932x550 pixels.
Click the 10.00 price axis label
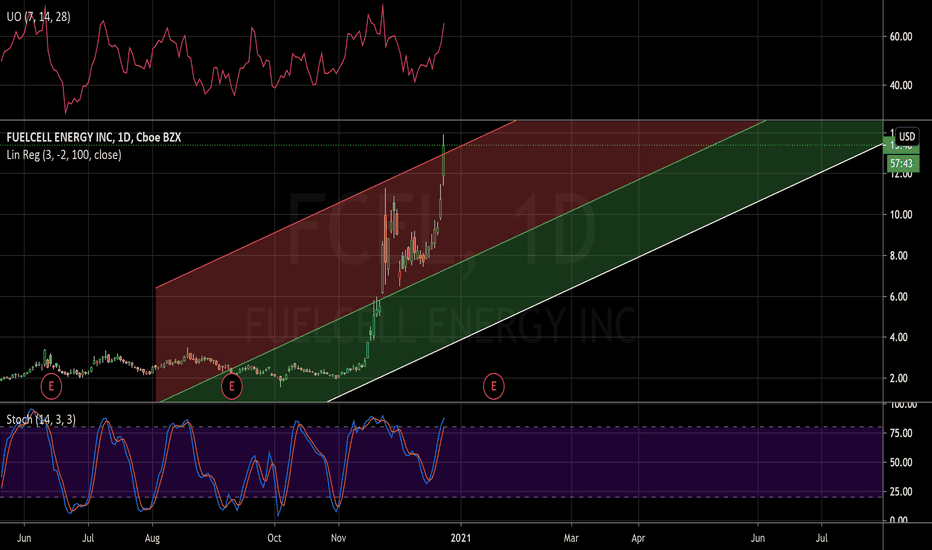900,215
